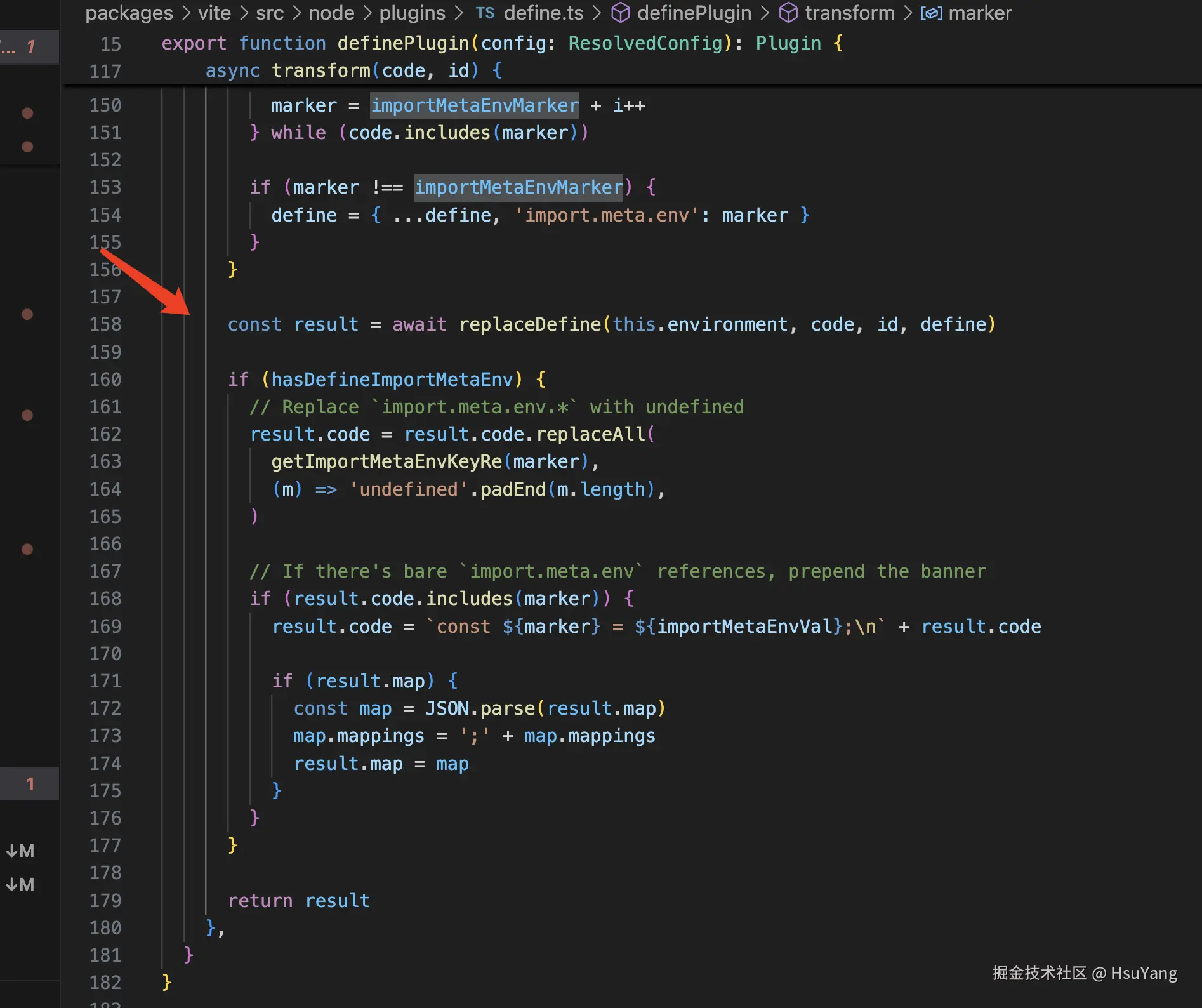The height and width of the screenshot is (1008, 1202).
Task: Select line number 169 in the gutter
Action: coord(105,627)
